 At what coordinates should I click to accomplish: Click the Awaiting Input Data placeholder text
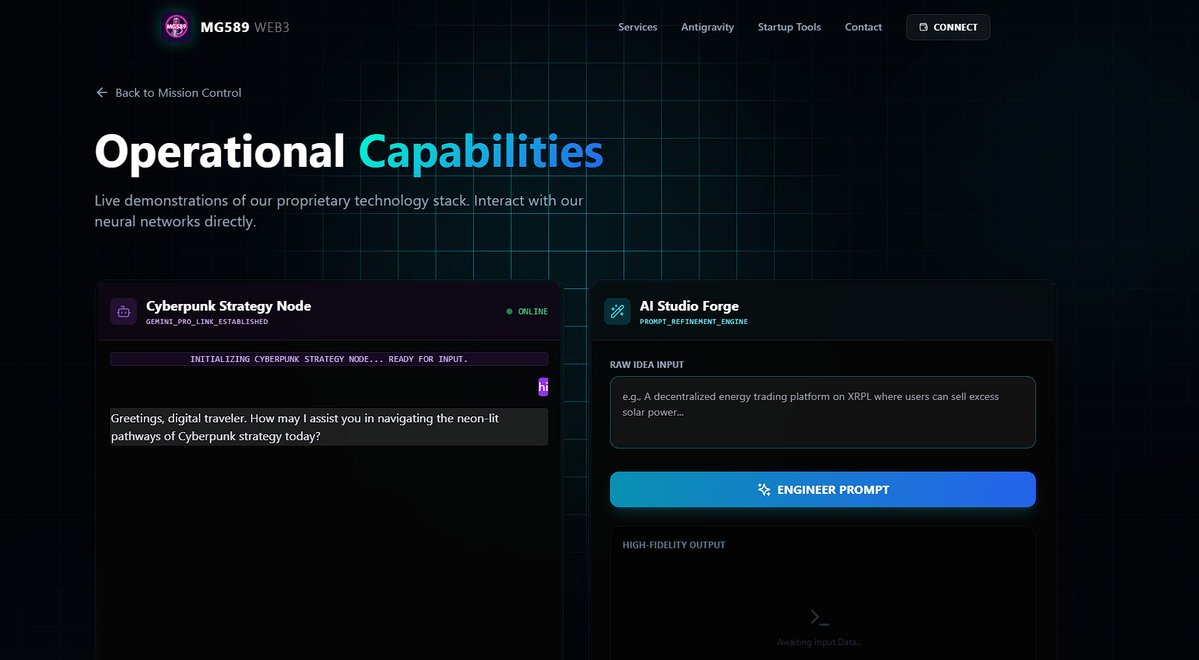(820, 642)
